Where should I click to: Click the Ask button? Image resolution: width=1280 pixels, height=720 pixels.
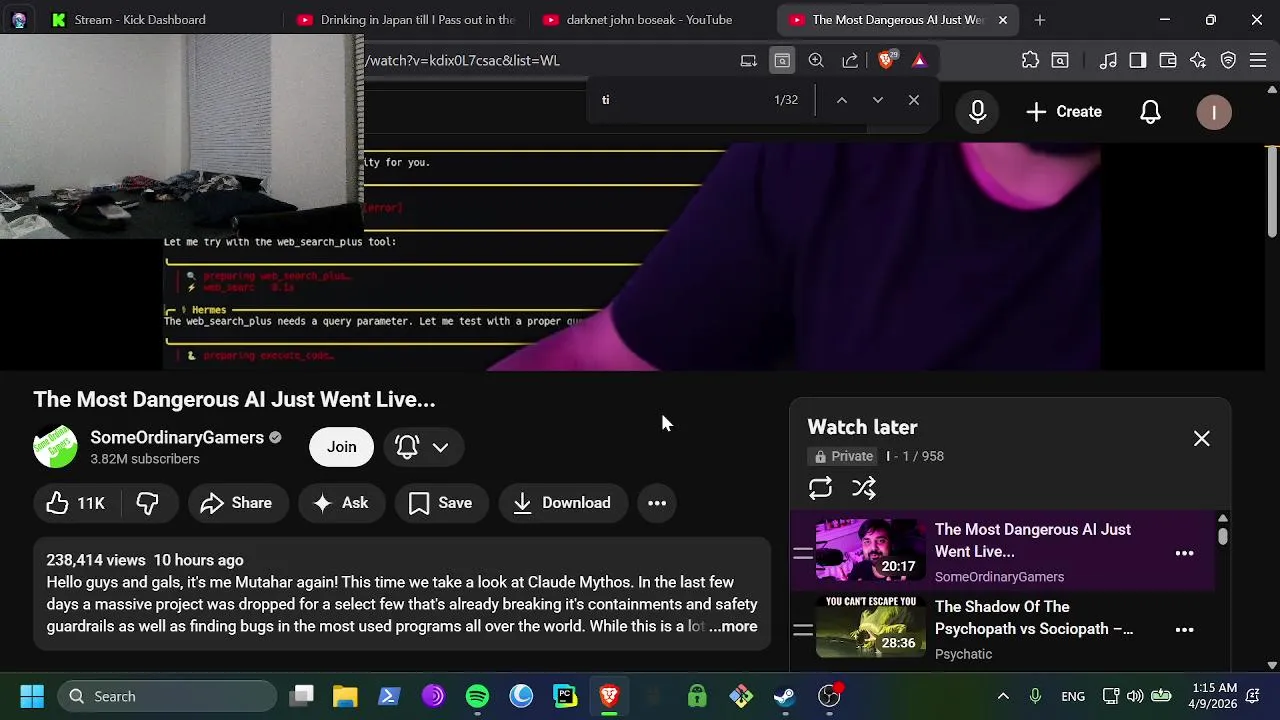(341, 503)
